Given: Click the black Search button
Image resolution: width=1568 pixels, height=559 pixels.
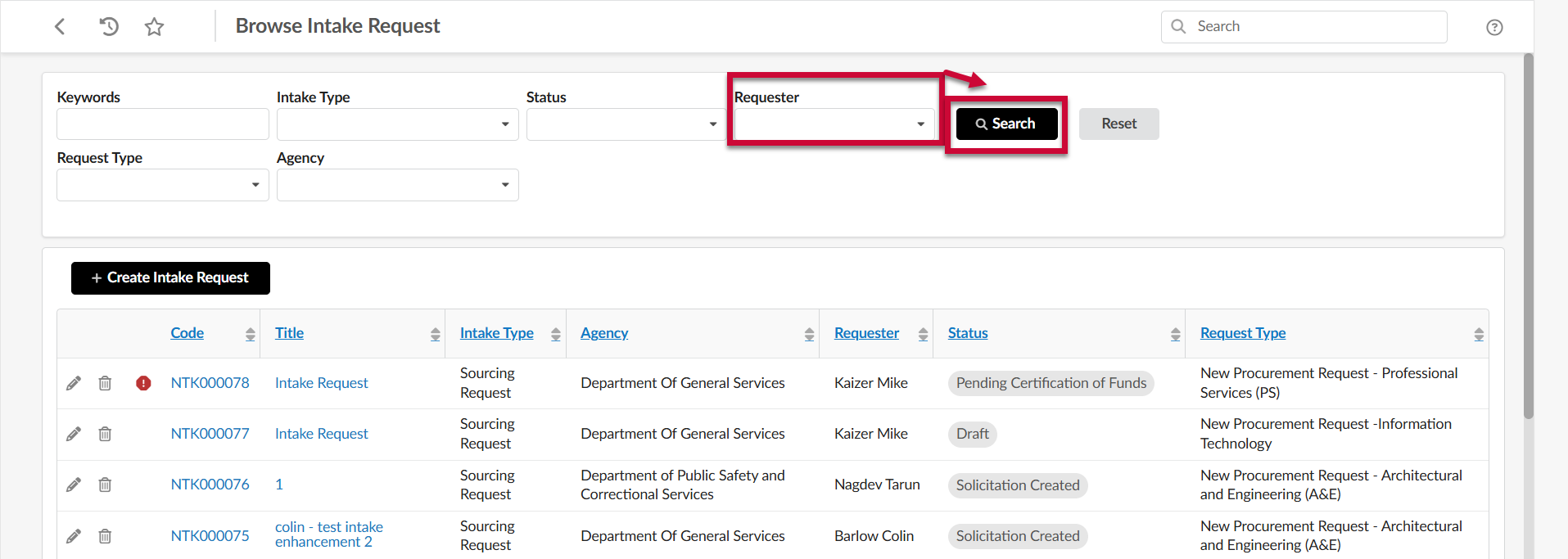Looking at the screenshot, I should coord(1006,124).
